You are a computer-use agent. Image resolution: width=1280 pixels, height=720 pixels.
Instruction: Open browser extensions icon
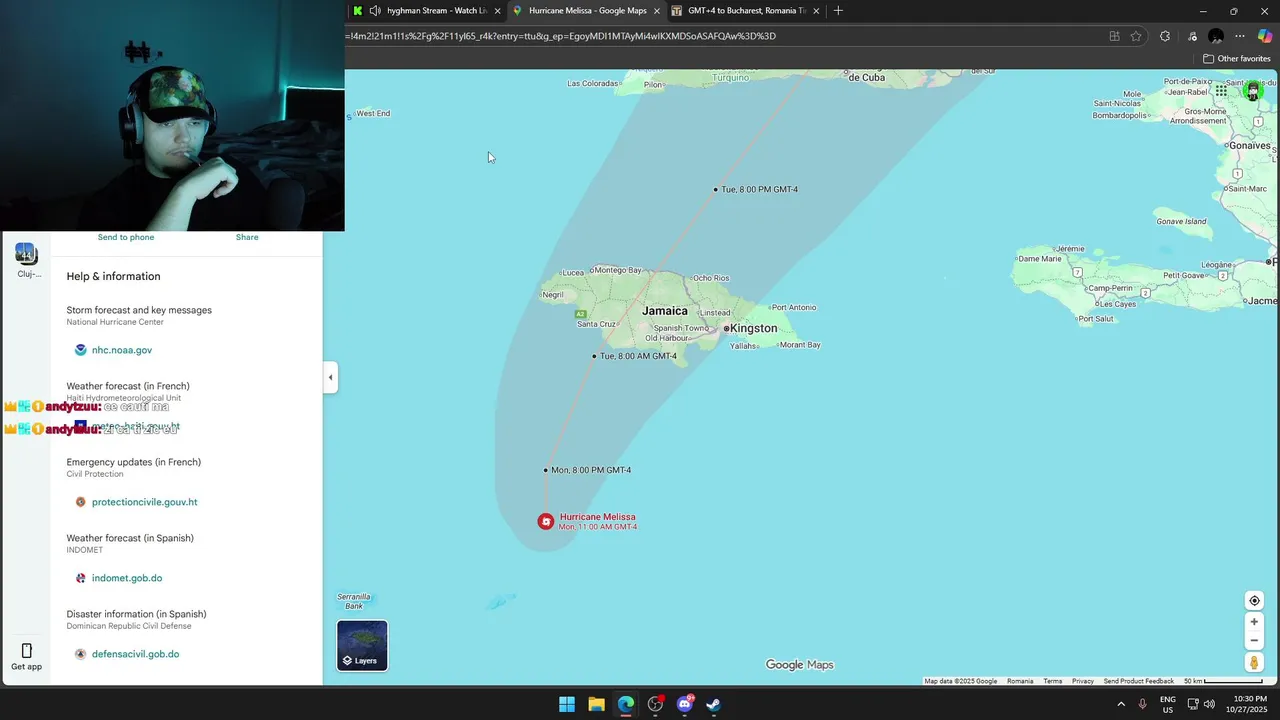(1165, 36)
